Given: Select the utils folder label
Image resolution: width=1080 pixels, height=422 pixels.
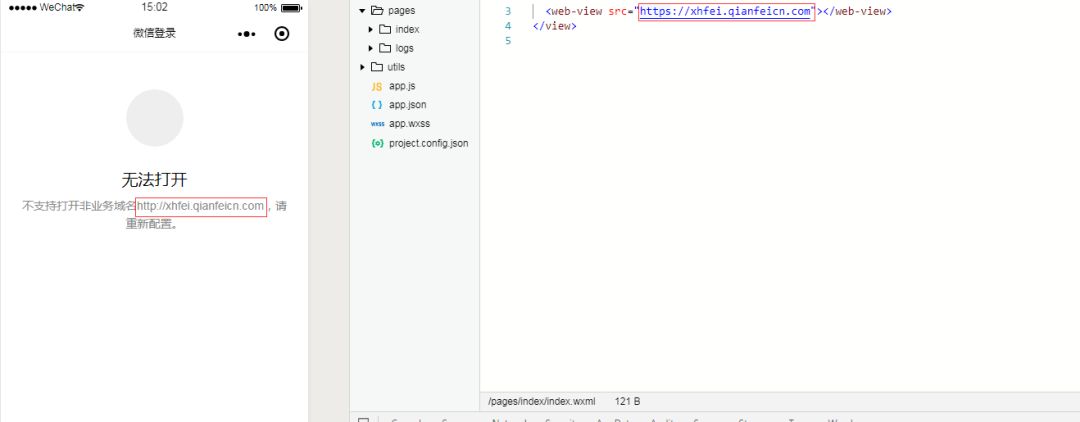Looking at the screenshot, I should pos(396,67).
